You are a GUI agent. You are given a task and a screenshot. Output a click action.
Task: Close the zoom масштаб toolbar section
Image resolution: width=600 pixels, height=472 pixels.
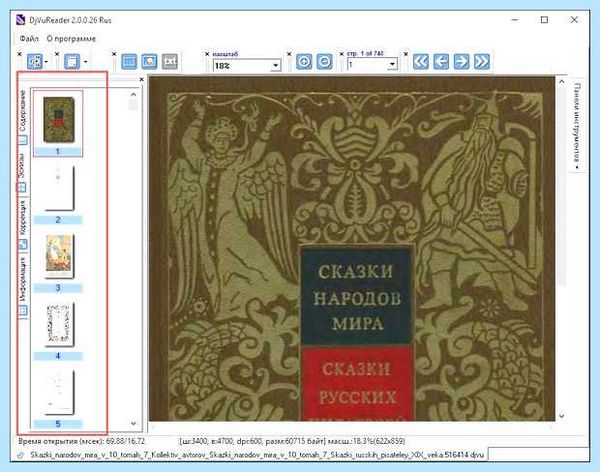(207, 54)
